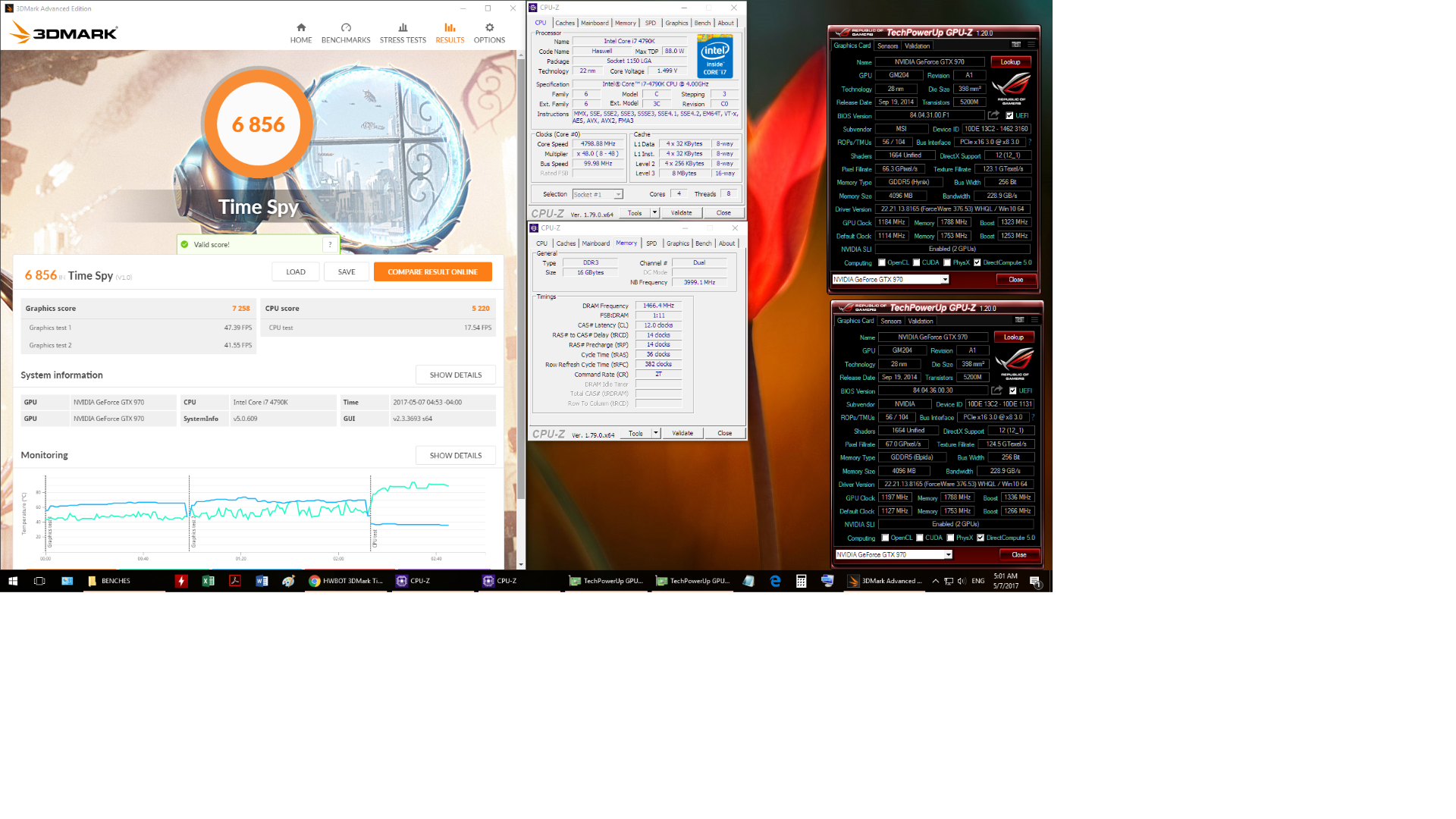Screen dimensions: 1456x819
Task: Click 3DMark scrollbar up arrow
Action: [520, 55]
